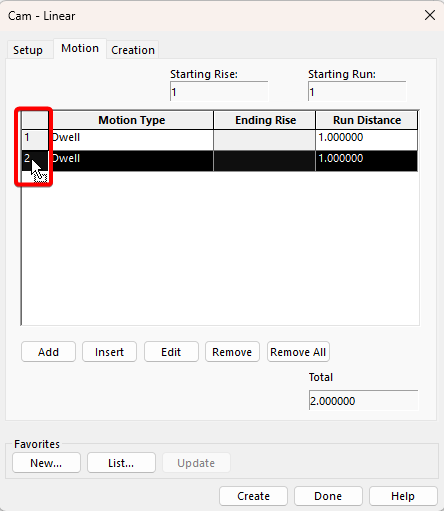Viewport: 444px width, 511px height.
Task: Click the Ending Rise cell in row 1
Action: click(265, 140)
